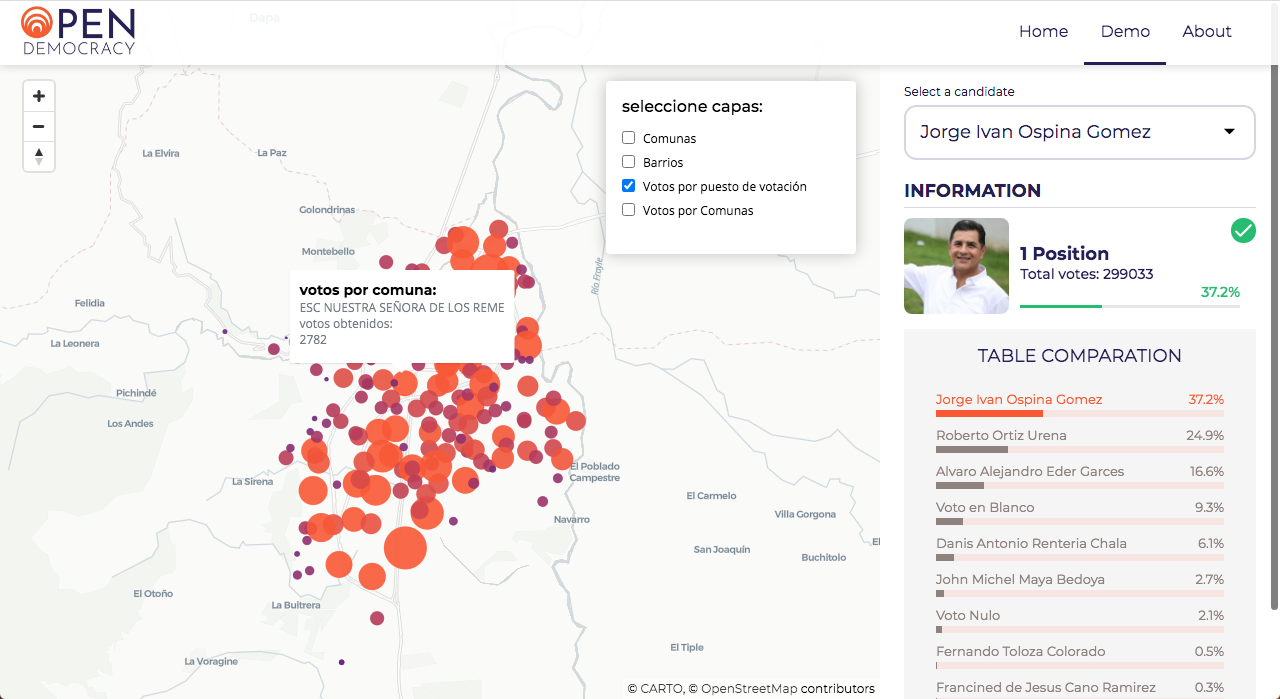Click Alvaro Alejandro Eder Garces' percentage bar
This screenshot has width=1280, height=699.
1080,485
